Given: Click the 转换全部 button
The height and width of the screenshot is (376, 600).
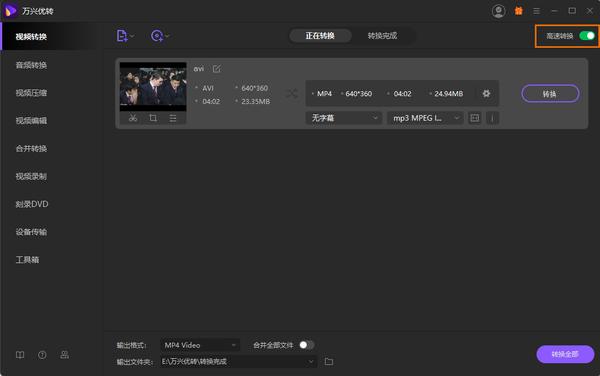Looking at the screenshot, I should [565, 354].
